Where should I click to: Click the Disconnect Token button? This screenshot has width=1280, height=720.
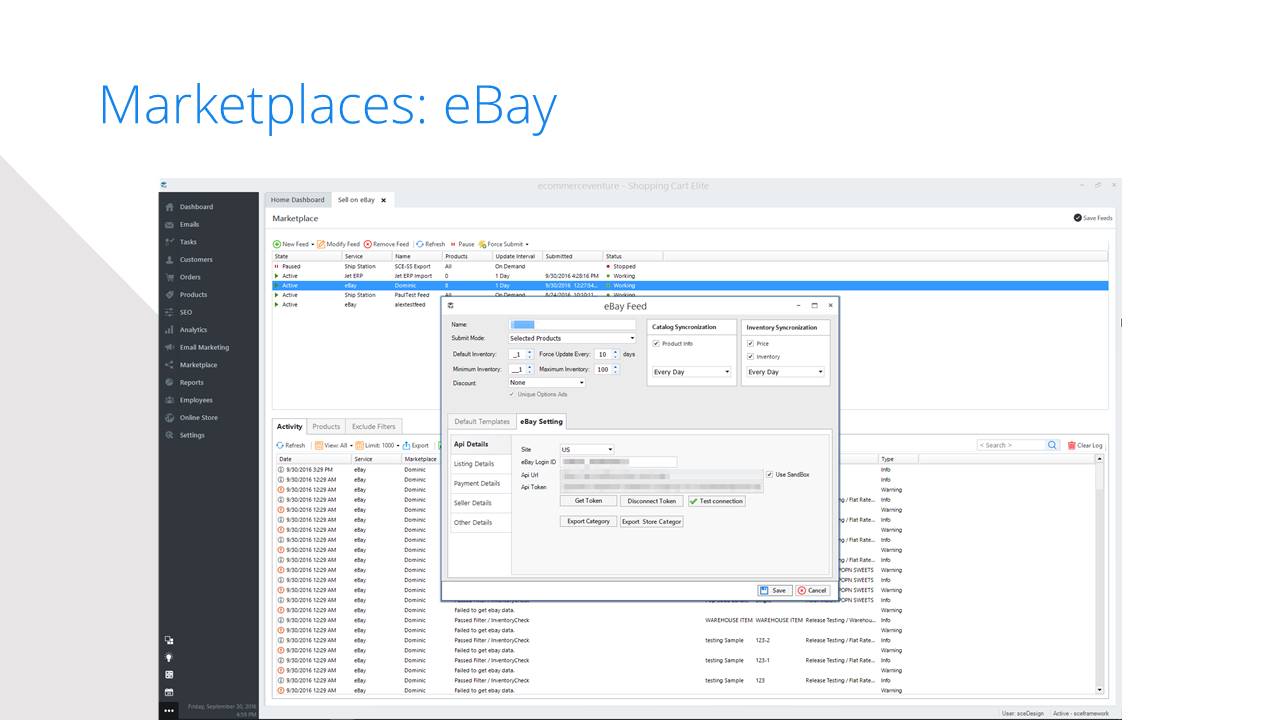[x=652, y=501]
